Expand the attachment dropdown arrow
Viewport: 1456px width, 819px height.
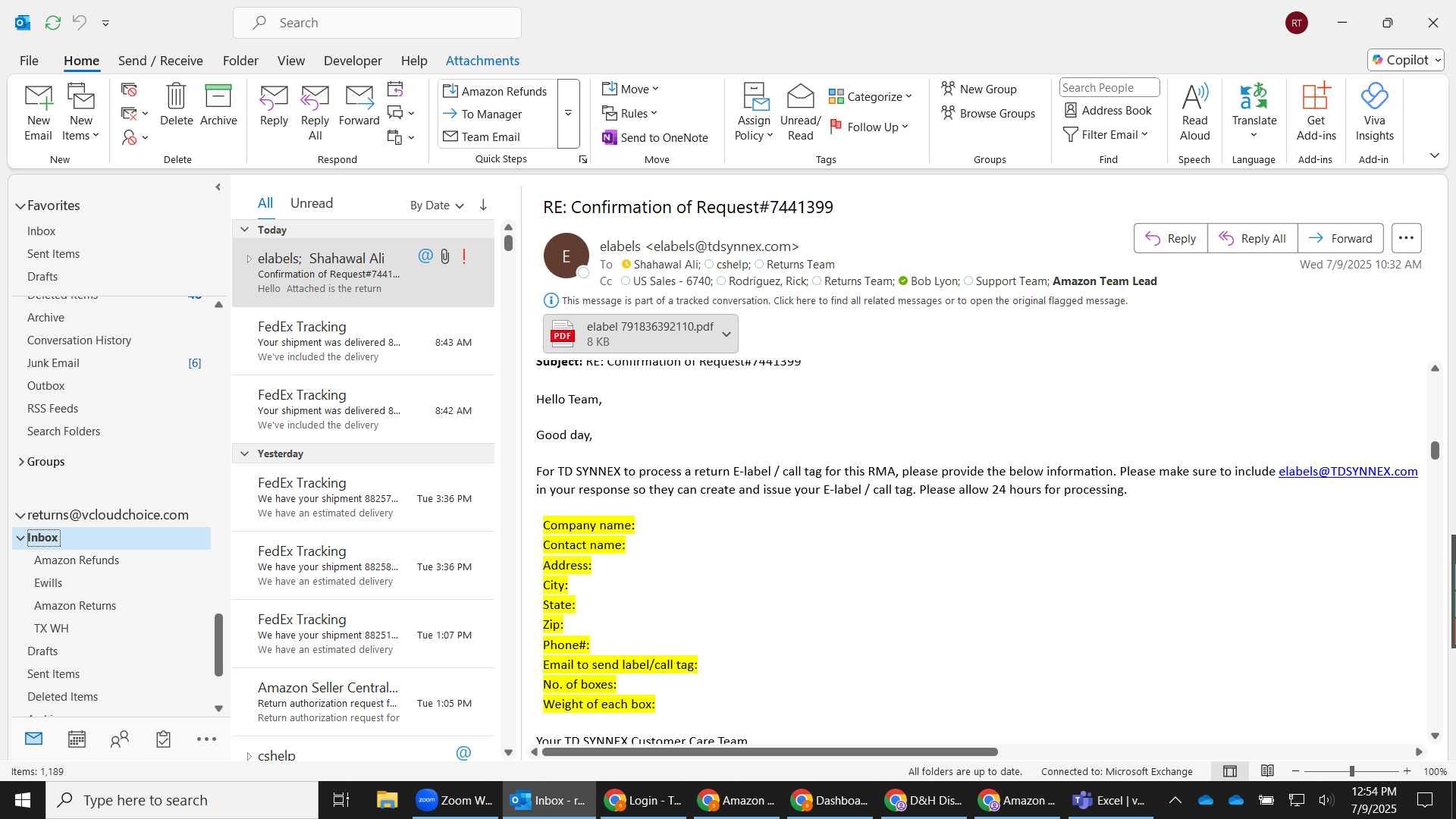726,334
